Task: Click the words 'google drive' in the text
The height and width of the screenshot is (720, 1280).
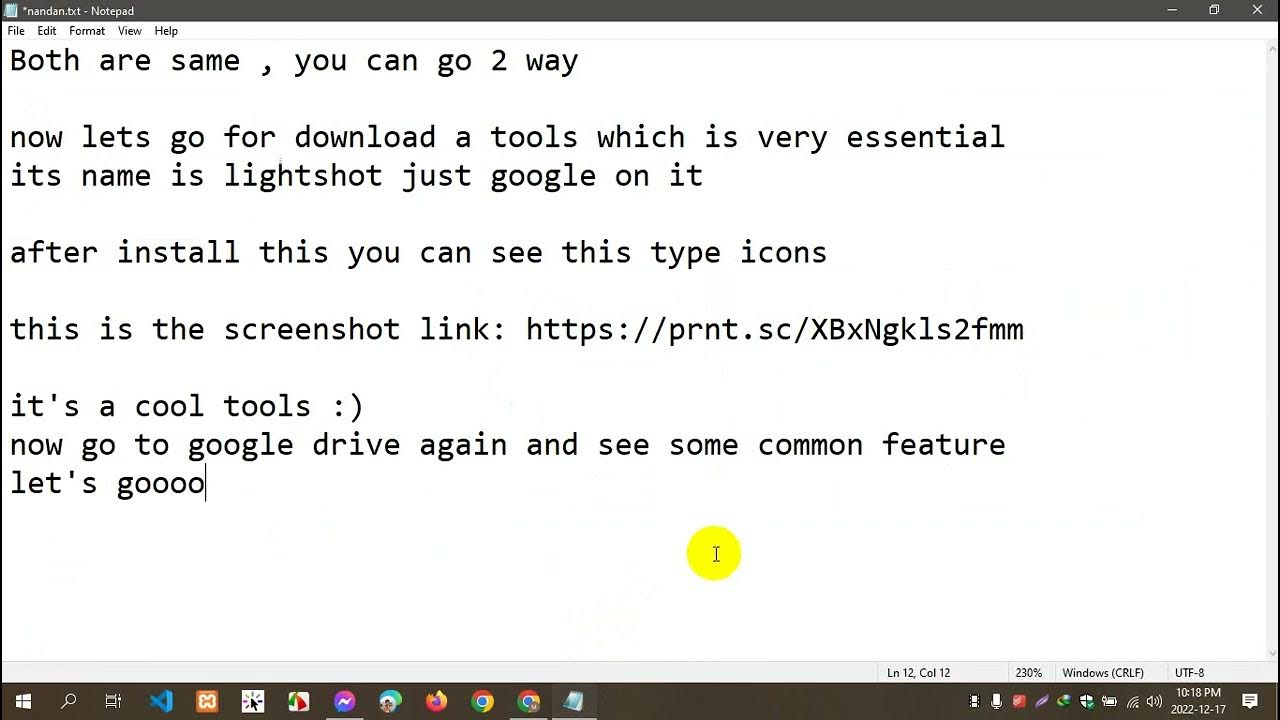Action: pos(294,445)
